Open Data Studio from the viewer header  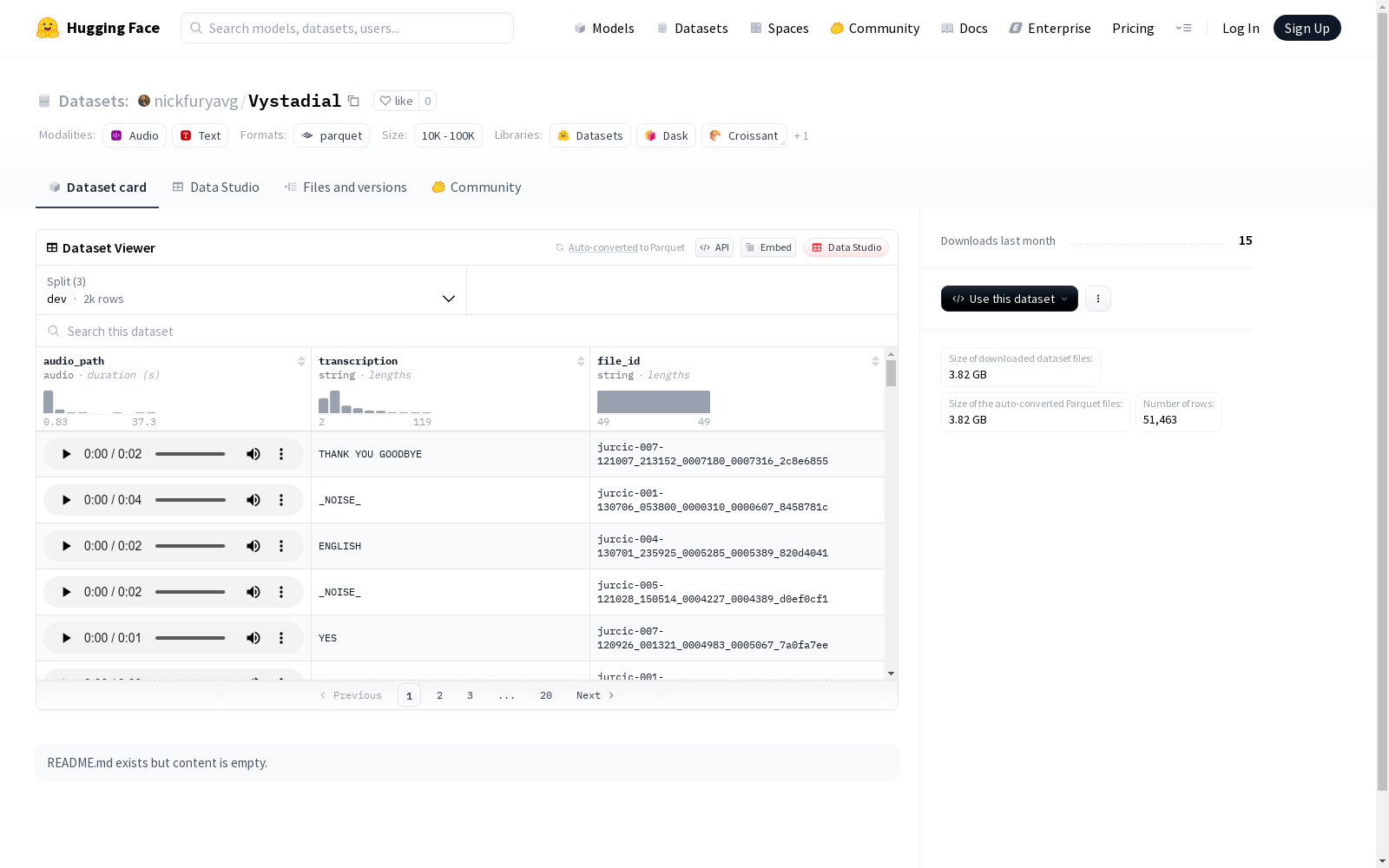point(846,247)
